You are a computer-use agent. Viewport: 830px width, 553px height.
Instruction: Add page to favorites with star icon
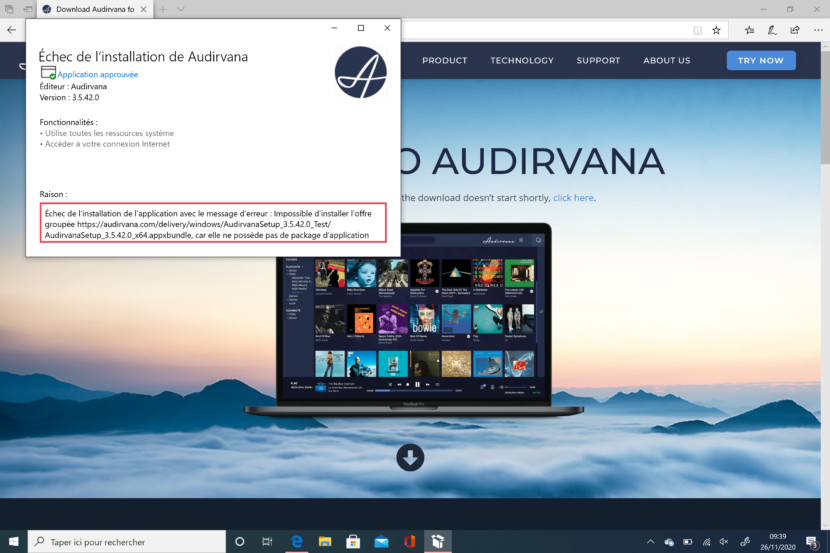(716, 30)
